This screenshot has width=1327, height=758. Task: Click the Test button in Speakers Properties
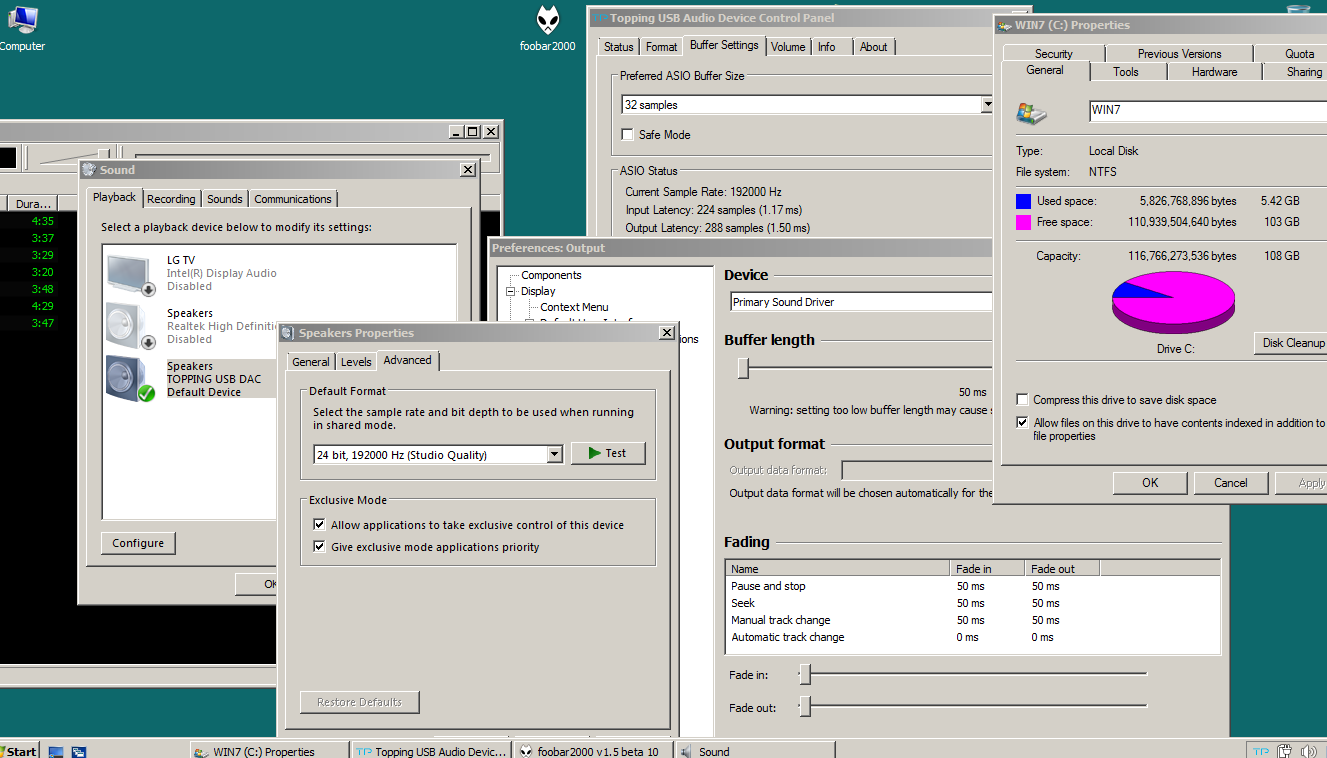608,453
